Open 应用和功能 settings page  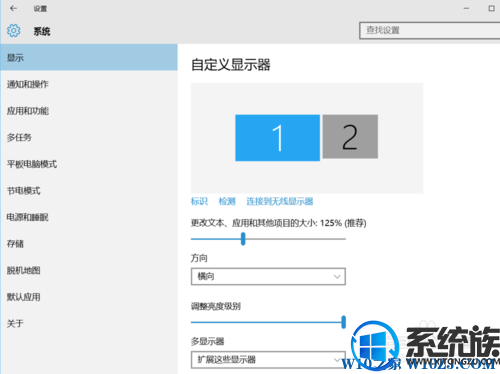(x=89, y=111)
